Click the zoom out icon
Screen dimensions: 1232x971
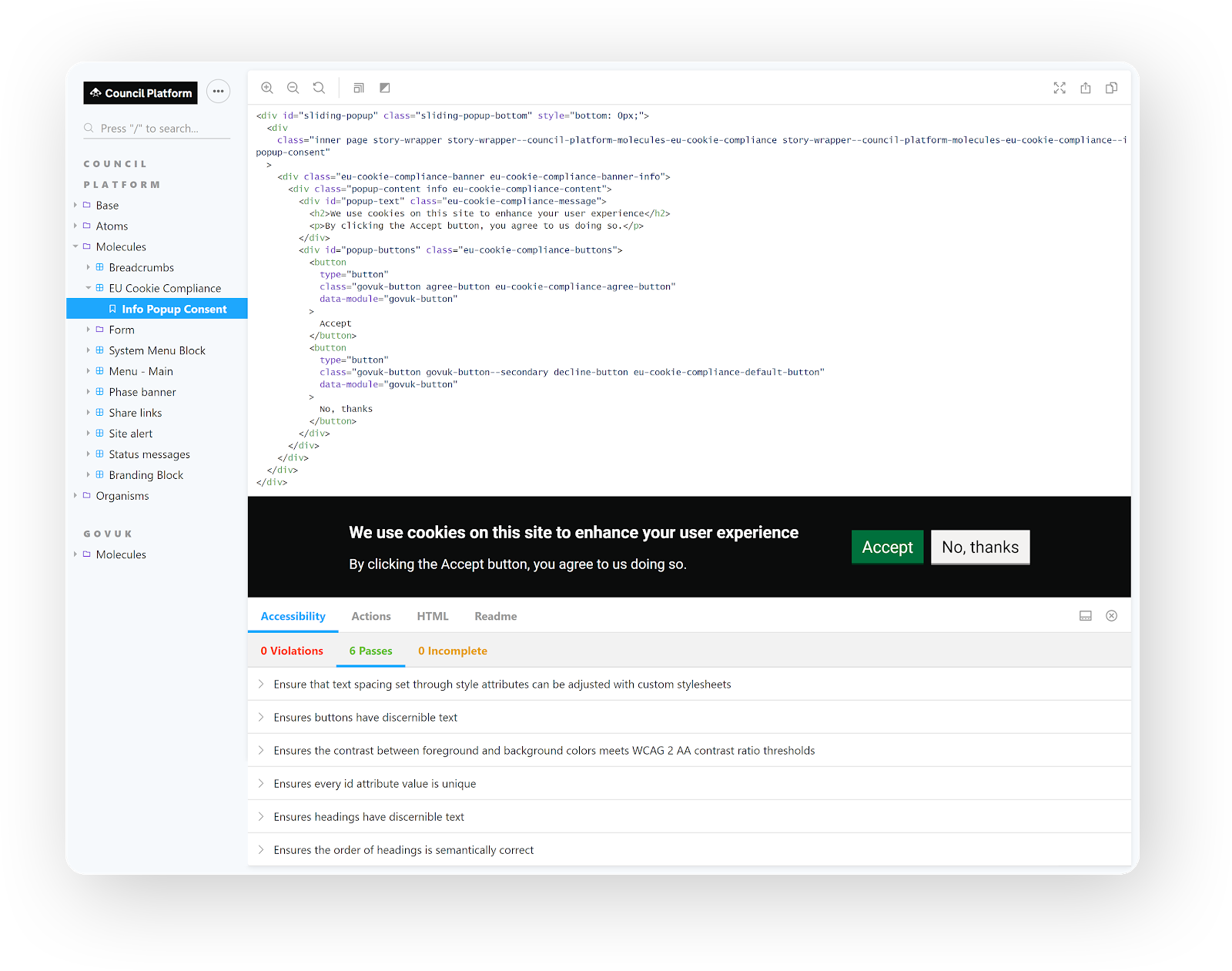(x=293, y=88)
